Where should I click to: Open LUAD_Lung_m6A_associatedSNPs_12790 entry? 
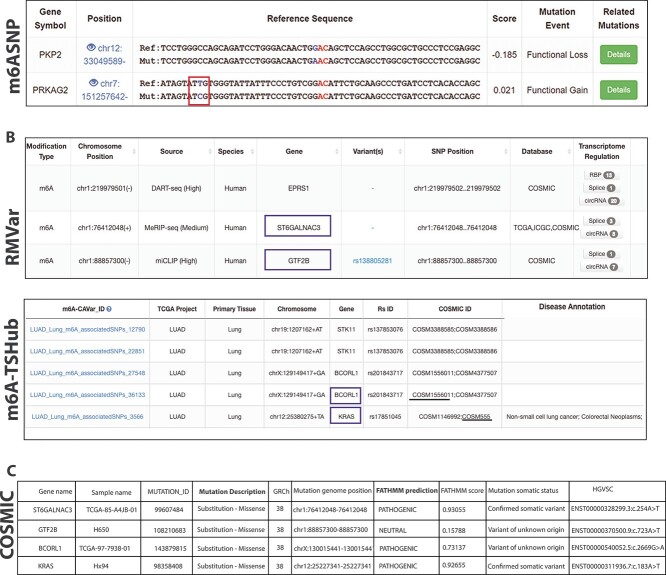(87, 330)
